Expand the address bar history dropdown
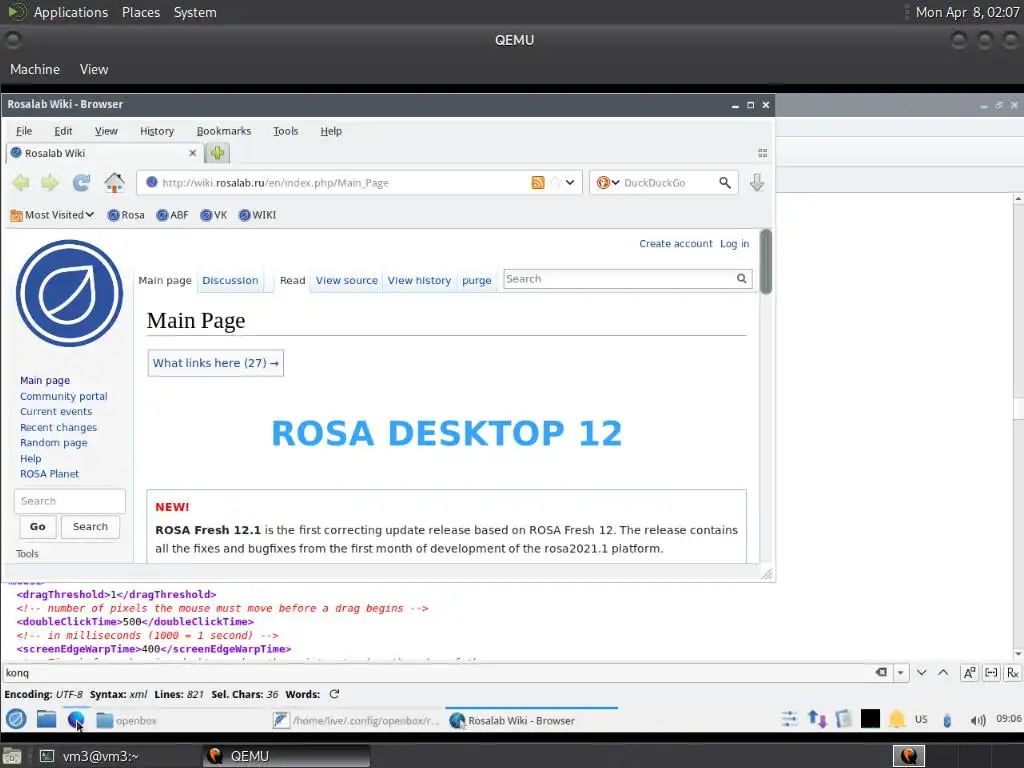This screenshot has width=1024, height=768. [x=570, y=183]
